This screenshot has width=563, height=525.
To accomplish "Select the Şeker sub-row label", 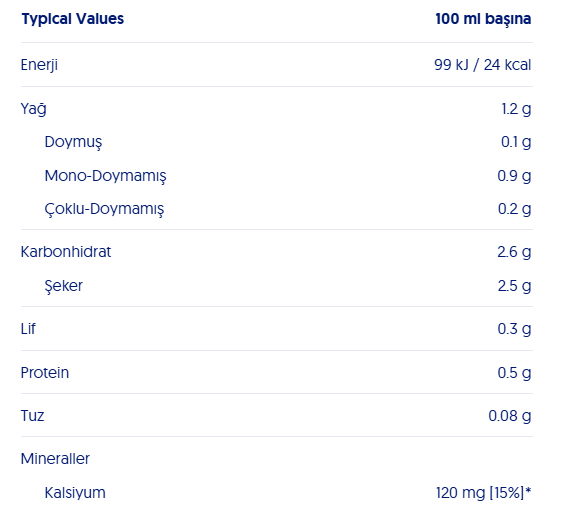I will pos(64,286).
